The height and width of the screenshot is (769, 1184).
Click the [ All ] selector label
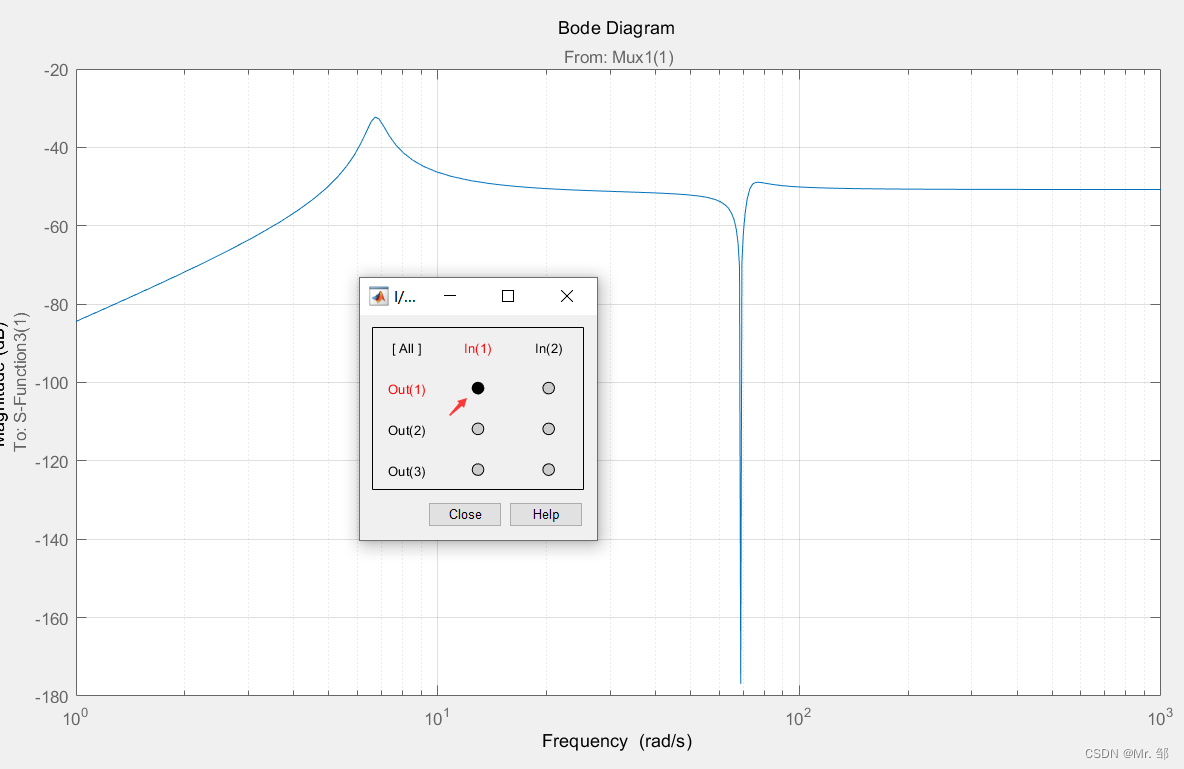(x=406, y=348)
